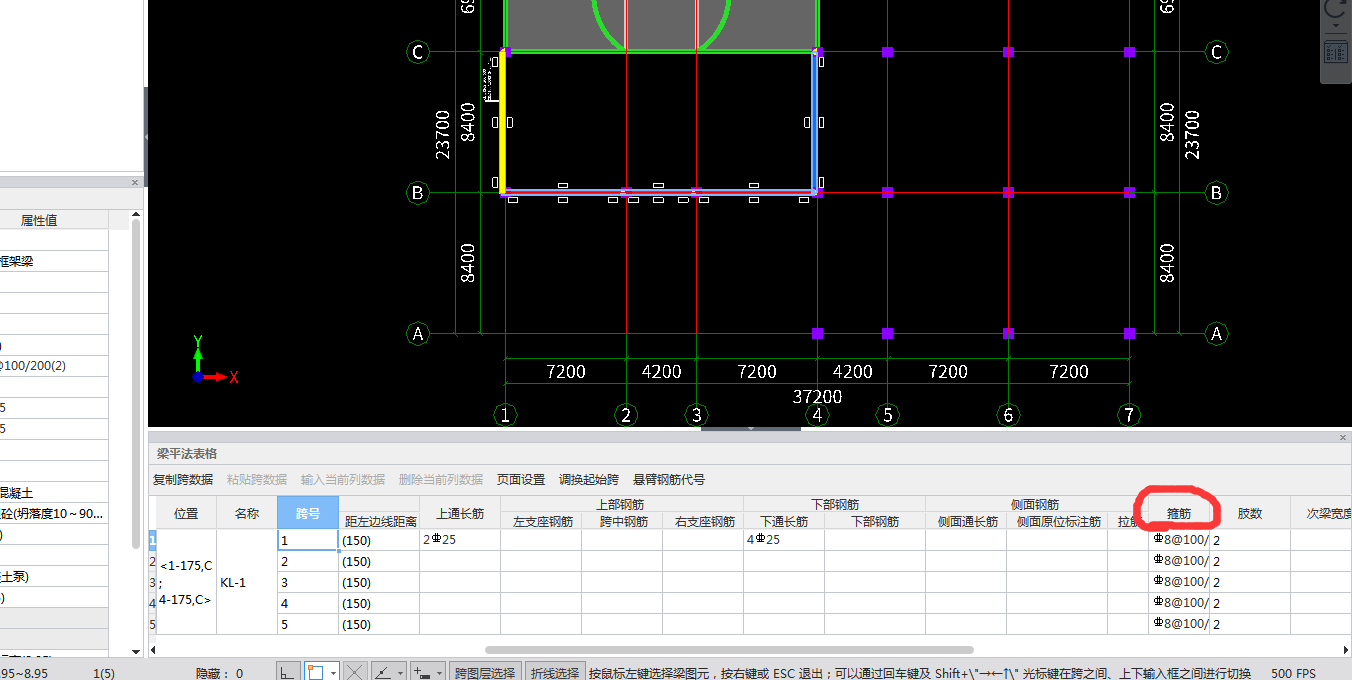Select the yellow beam on axis 1
Screen dimensions: 1352x680
(502, 120)
